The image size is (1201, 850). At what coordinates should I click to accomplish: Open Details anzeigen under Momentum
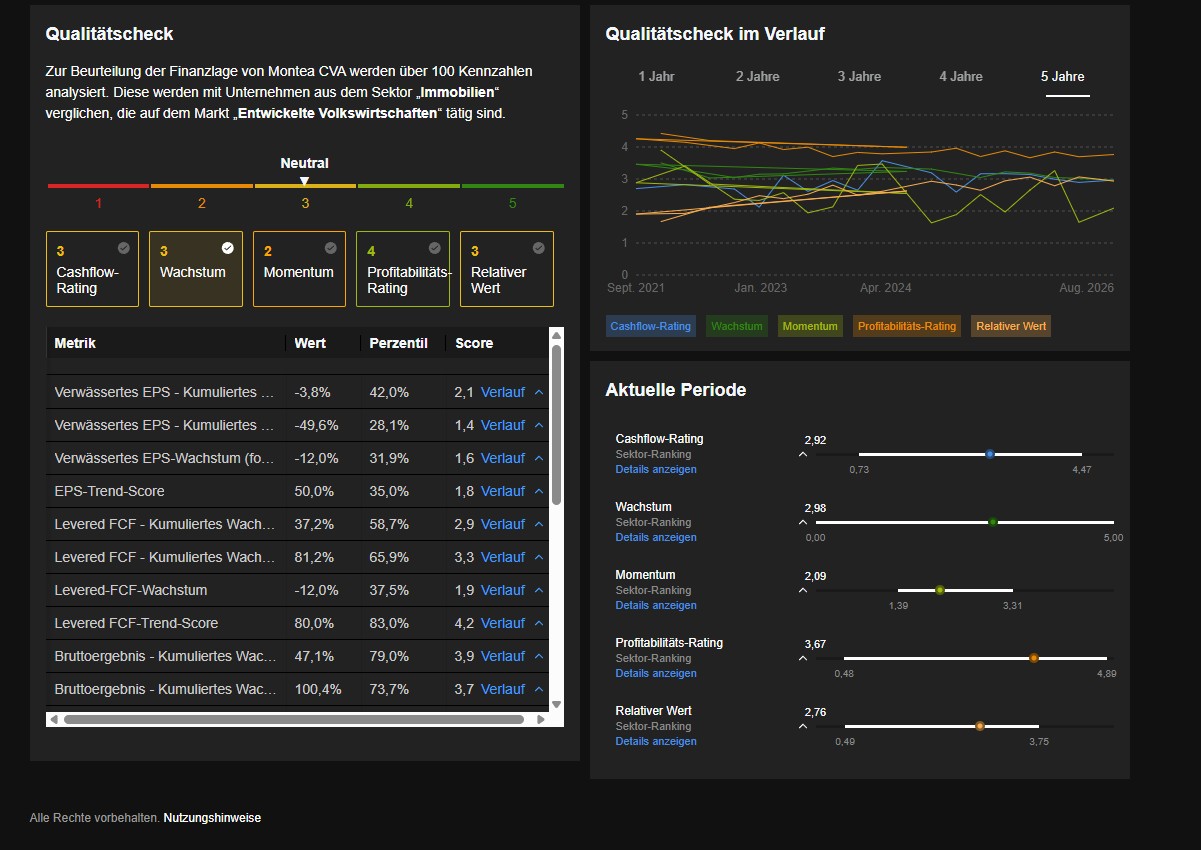[656, 605]
